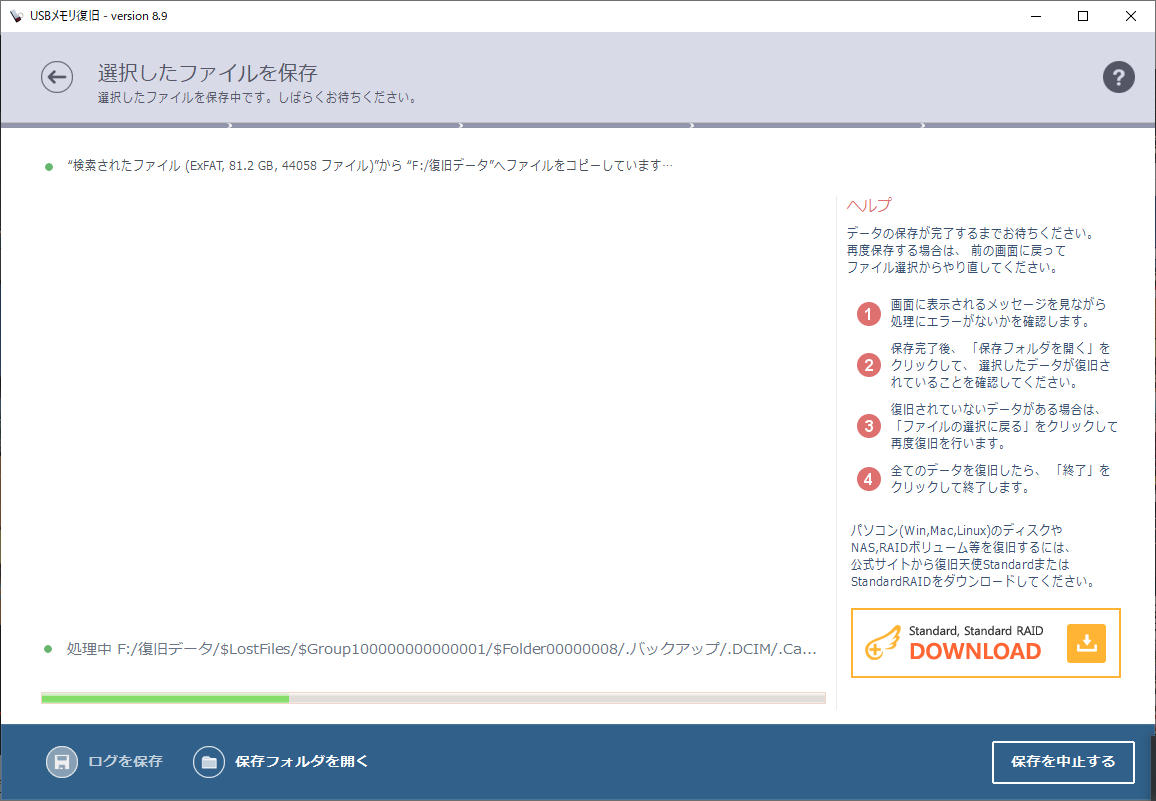Click the folder icon for 保存フォルダを開く
The height and width of the screenshot is (801, 1156).
click(x=209, y=762)
